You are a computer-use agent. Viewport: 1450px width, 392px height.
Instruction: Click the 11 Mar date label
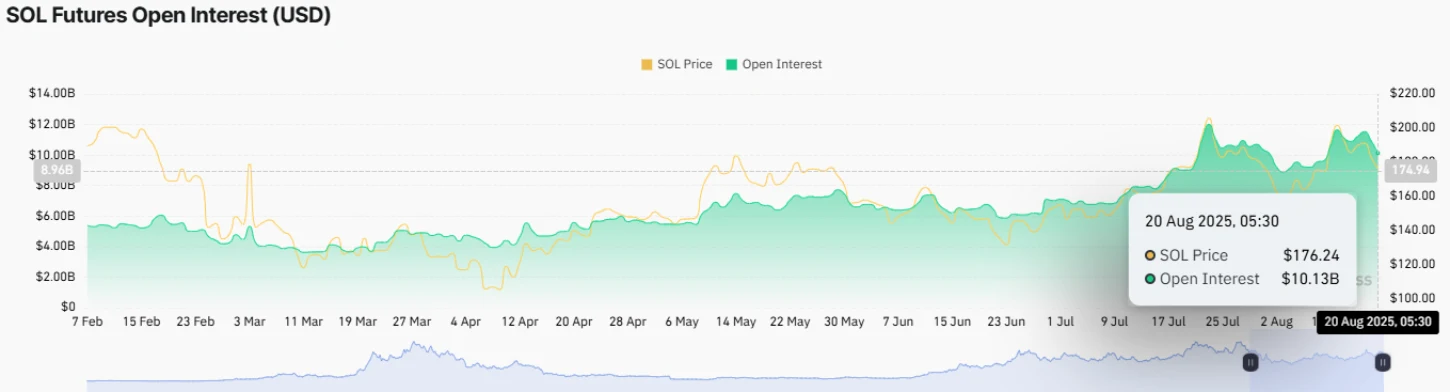(303, 322)
